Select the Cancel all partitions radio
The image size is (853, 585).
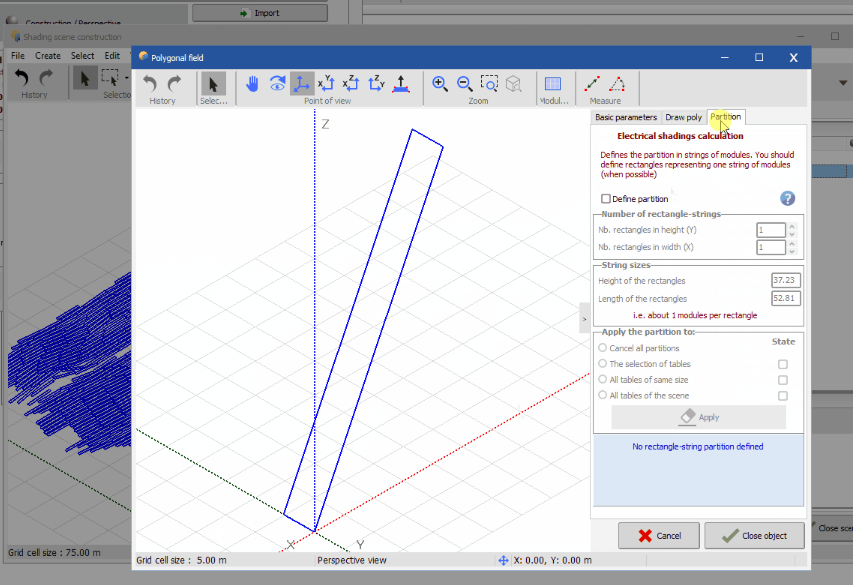[603, 348]
